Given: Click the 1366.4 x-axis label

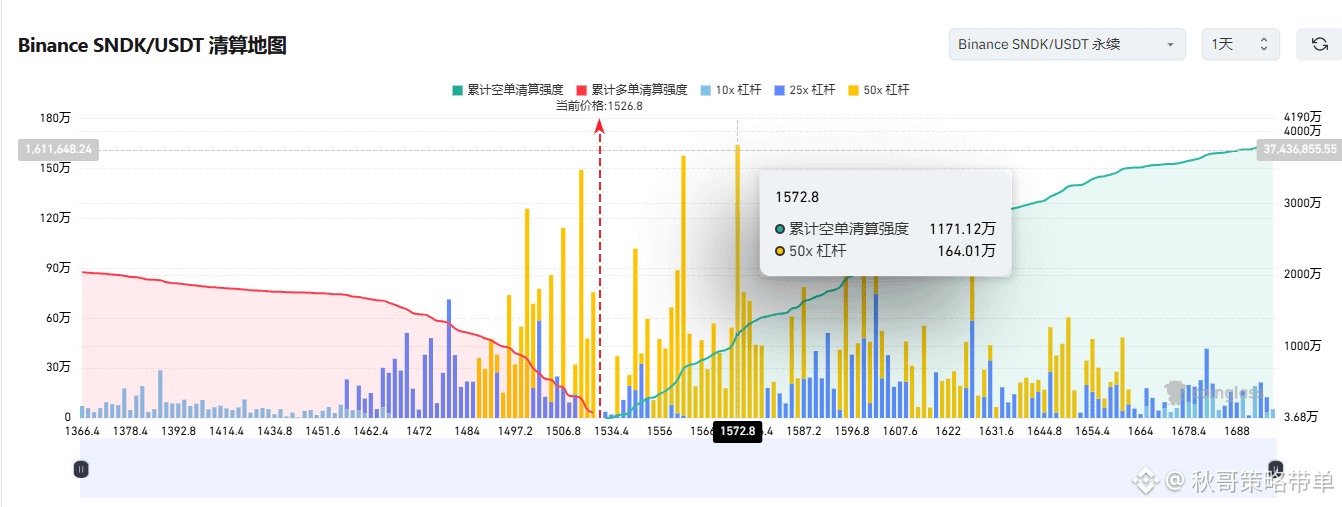Looking at the screenshot, I should click(x=81, y=431).
